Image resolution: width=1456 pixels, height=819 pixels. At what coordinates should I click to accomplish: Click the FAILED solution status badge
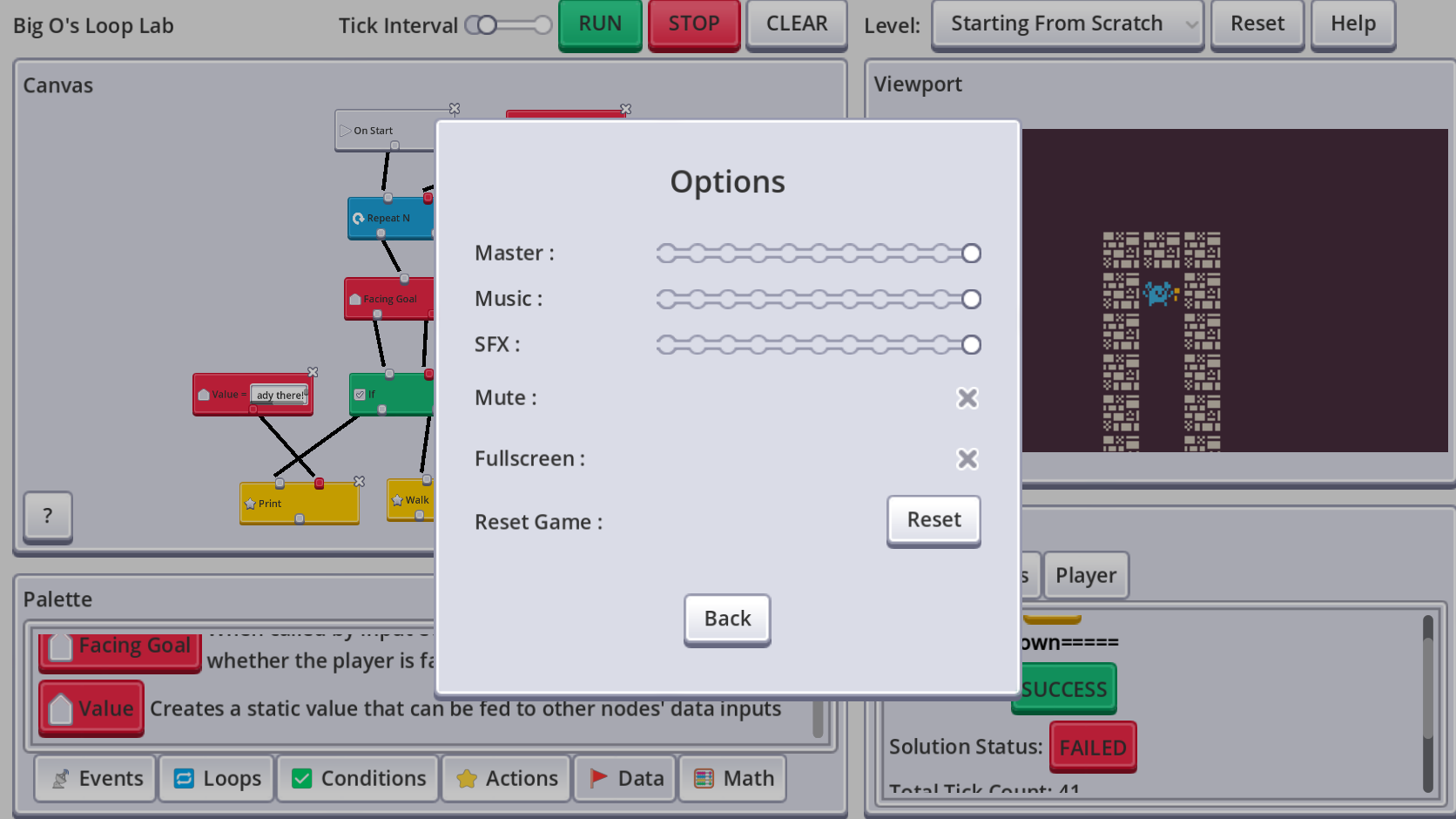coord(1093,748)
